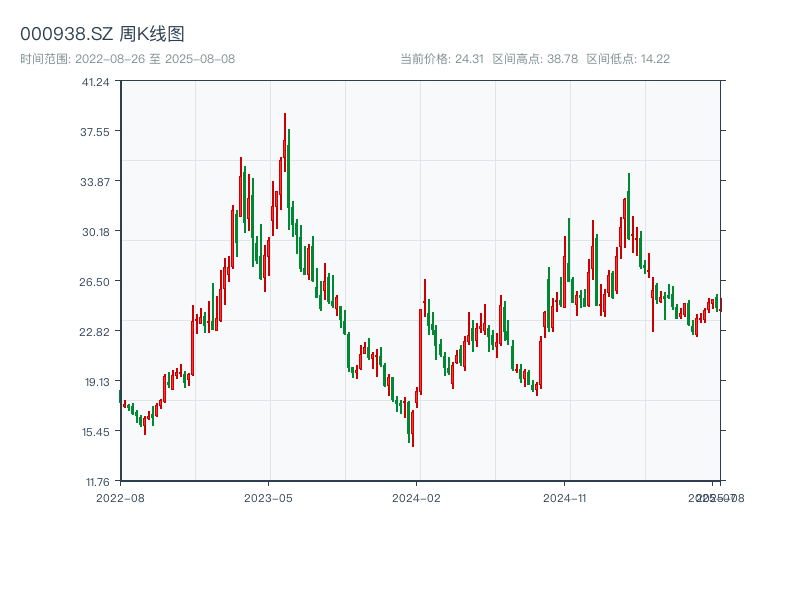The height and width of the screenshot is (600, 800).
Task: Click the 15.45 y-axis price label
Action: 96,432
